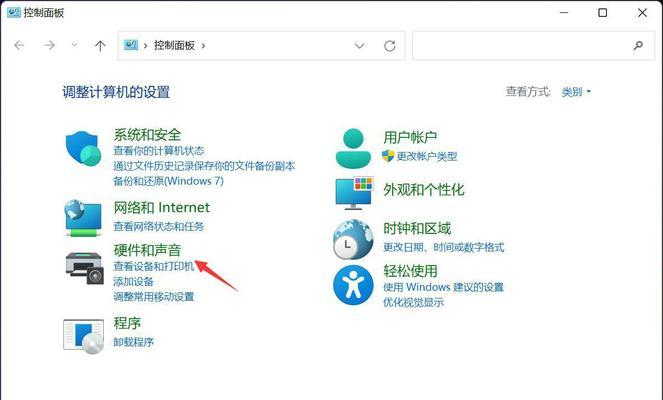Open 查看网络状态和任务 link

point(159,226)
